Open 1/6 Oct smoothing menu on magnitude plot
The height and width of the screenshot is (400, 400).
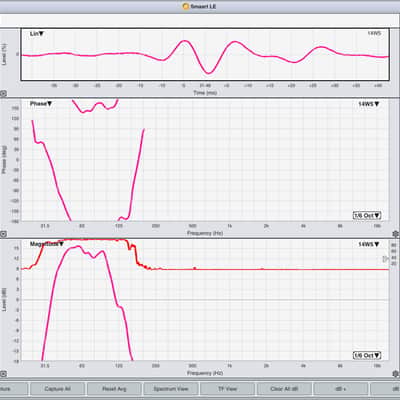coord(367,355)
